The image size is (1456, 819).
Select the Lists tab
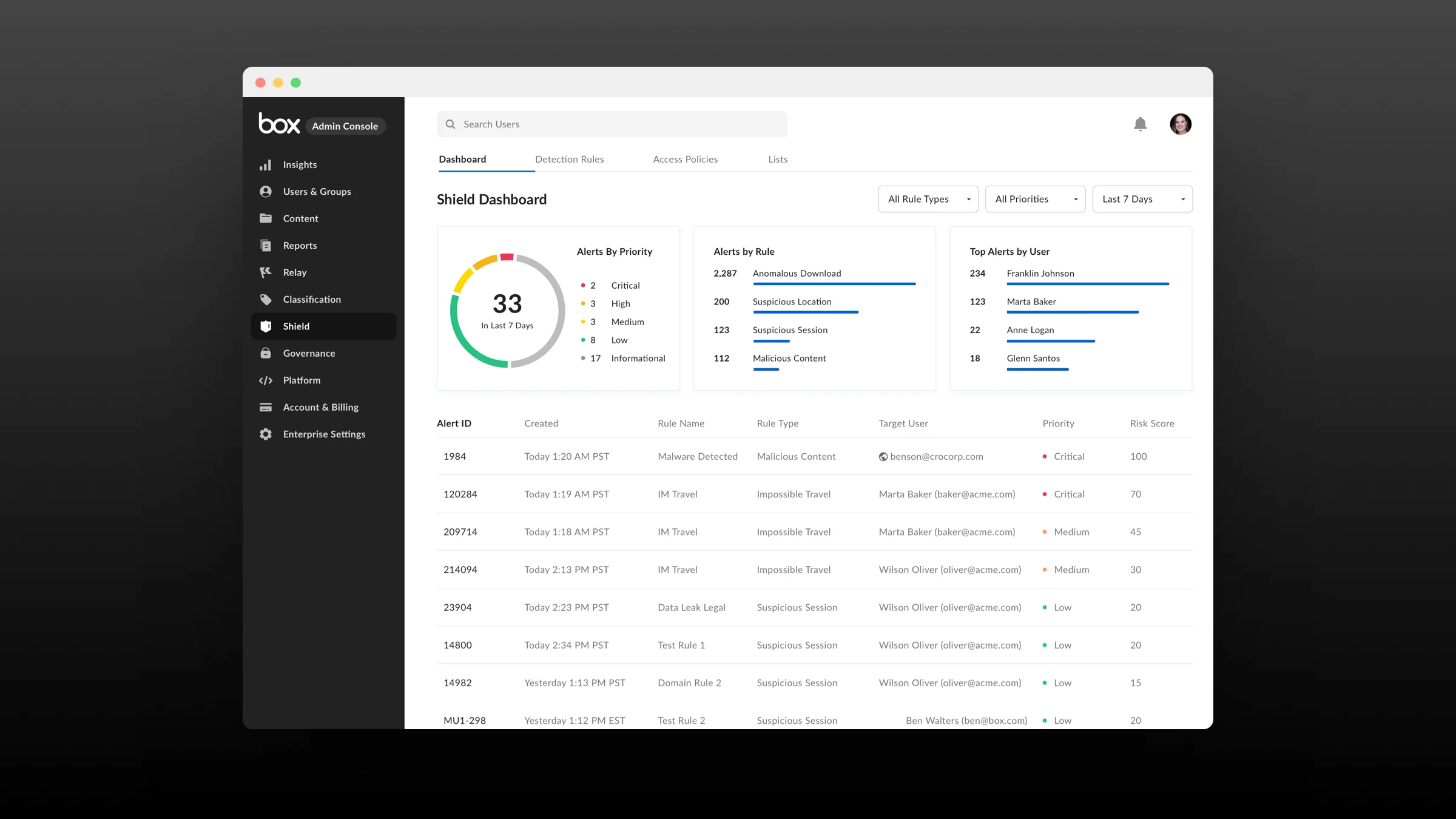click(778, 159)
